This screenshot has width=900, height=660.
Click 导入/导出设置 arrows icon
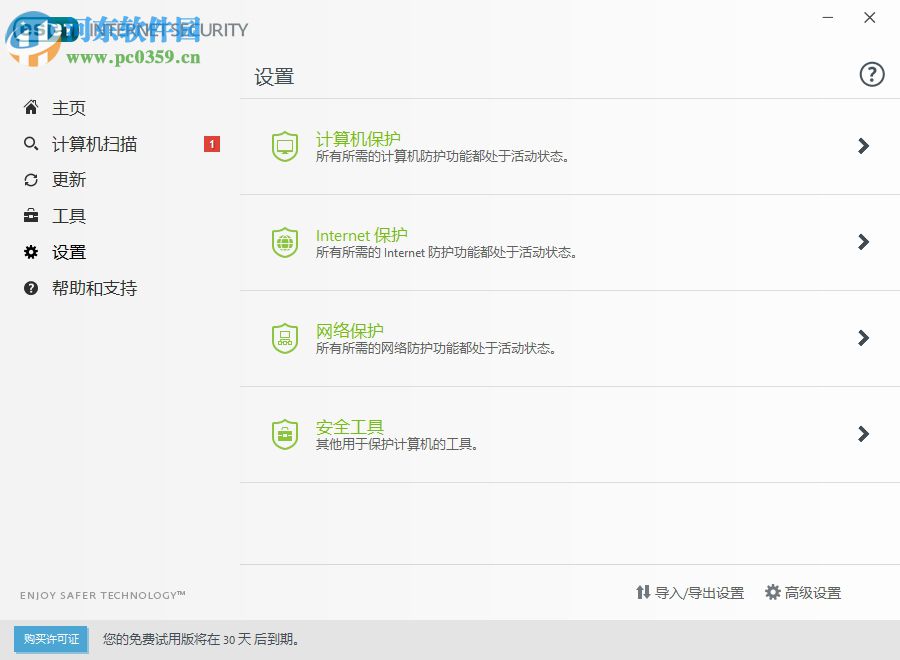point(643,592)
